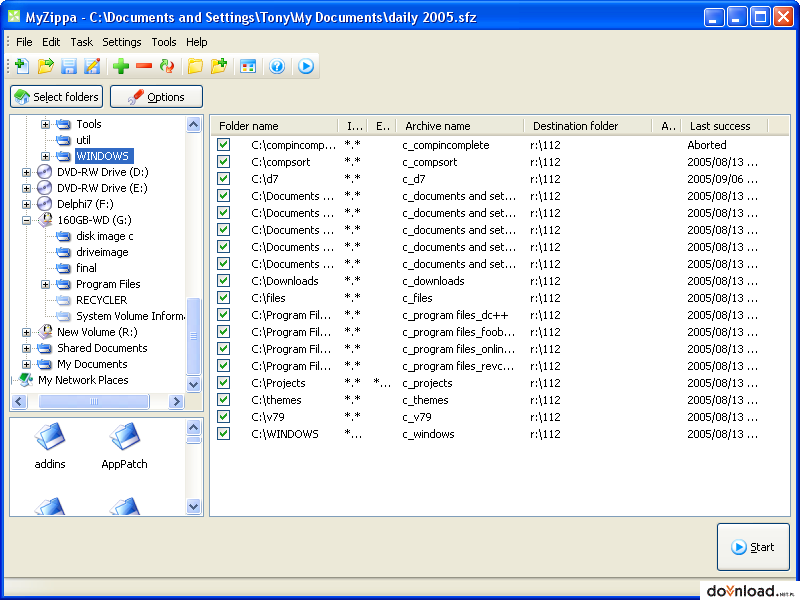Select the WINDOWS folder in tree
800x600 pixels.
pos(103,156)
